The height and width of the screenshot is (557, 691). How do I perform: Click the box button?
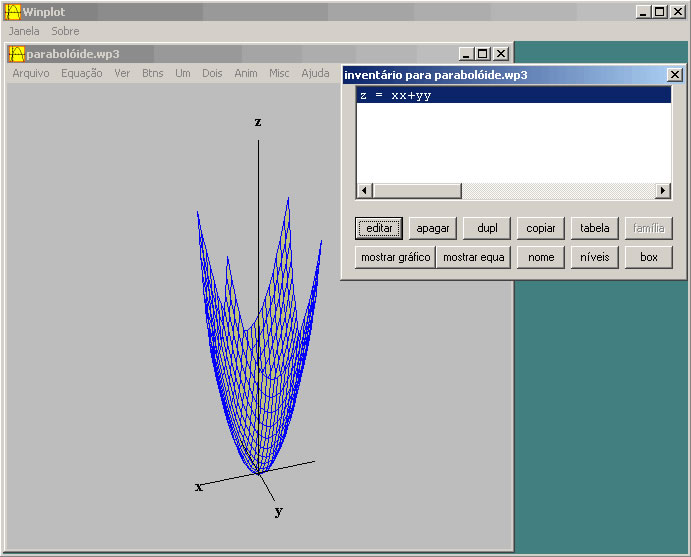[x=649, y=257]
